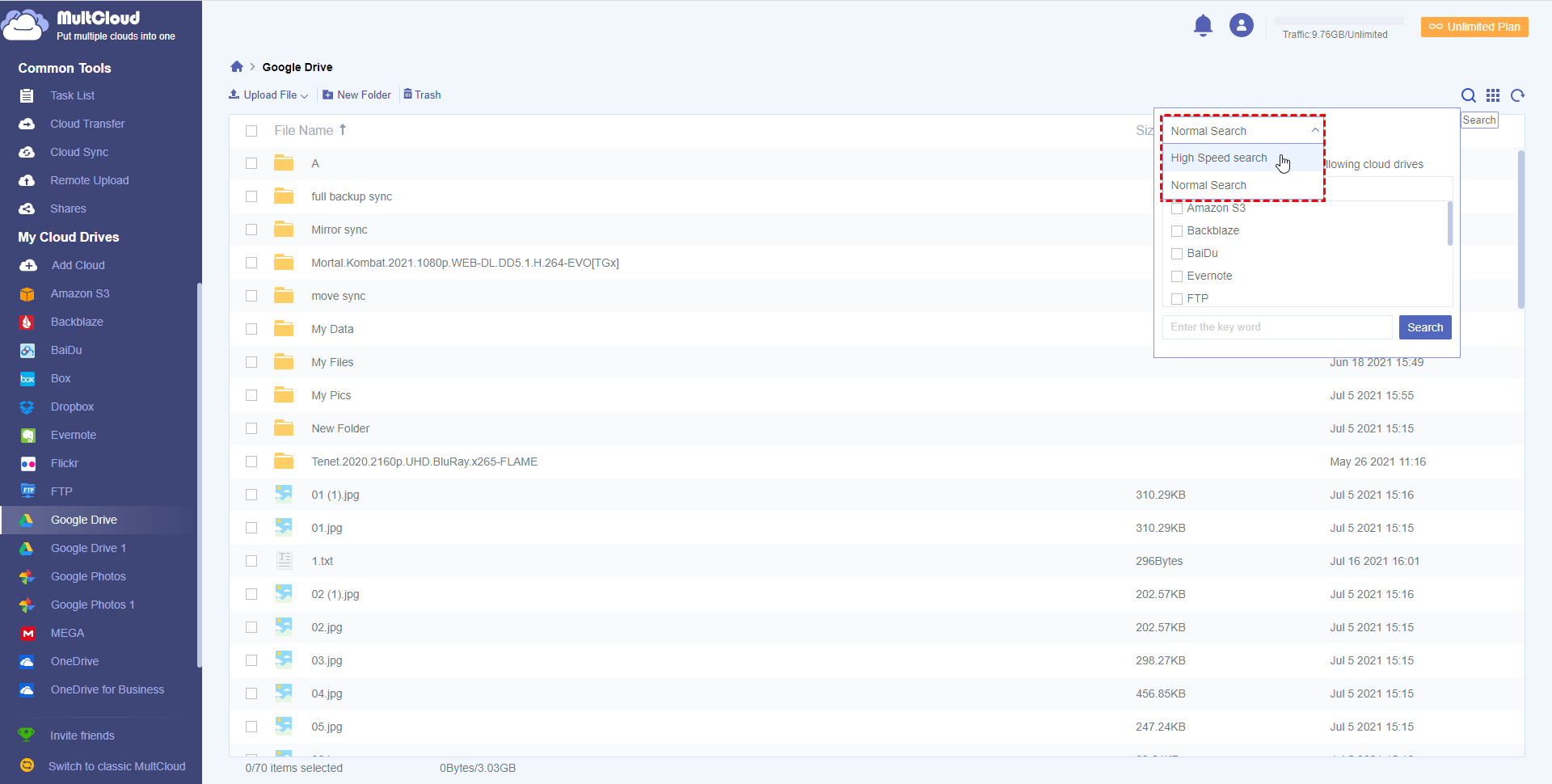Image resolution: width=1552 pixels, height=784 pixels.
Task: Choose Normal Search option in list
Action: point(1242,185)
